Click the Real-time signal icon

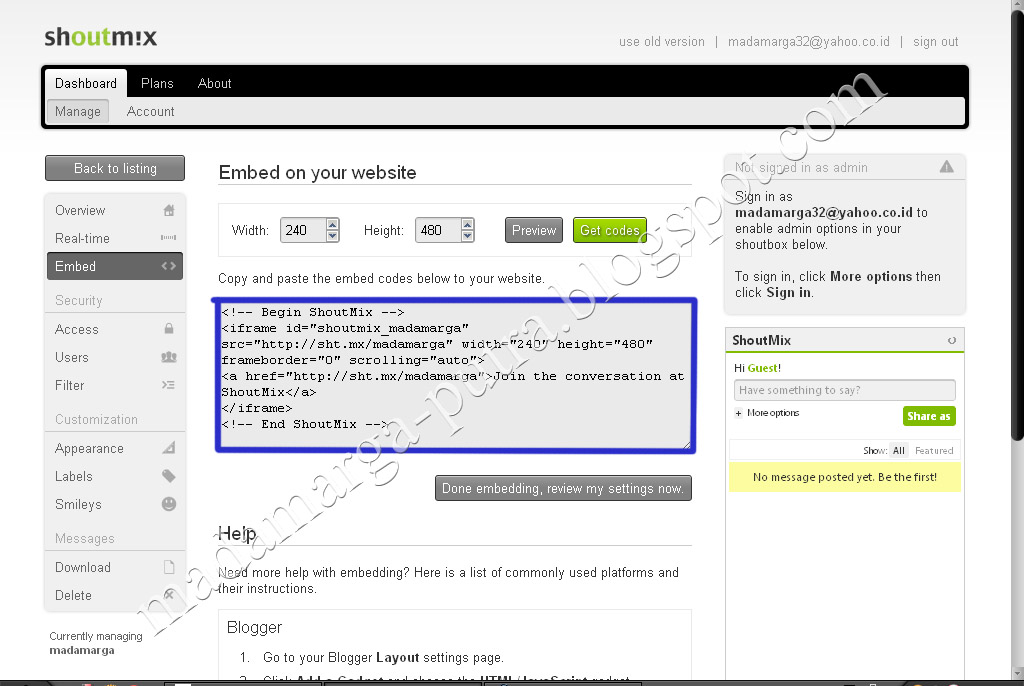click(x=168, y=238)
